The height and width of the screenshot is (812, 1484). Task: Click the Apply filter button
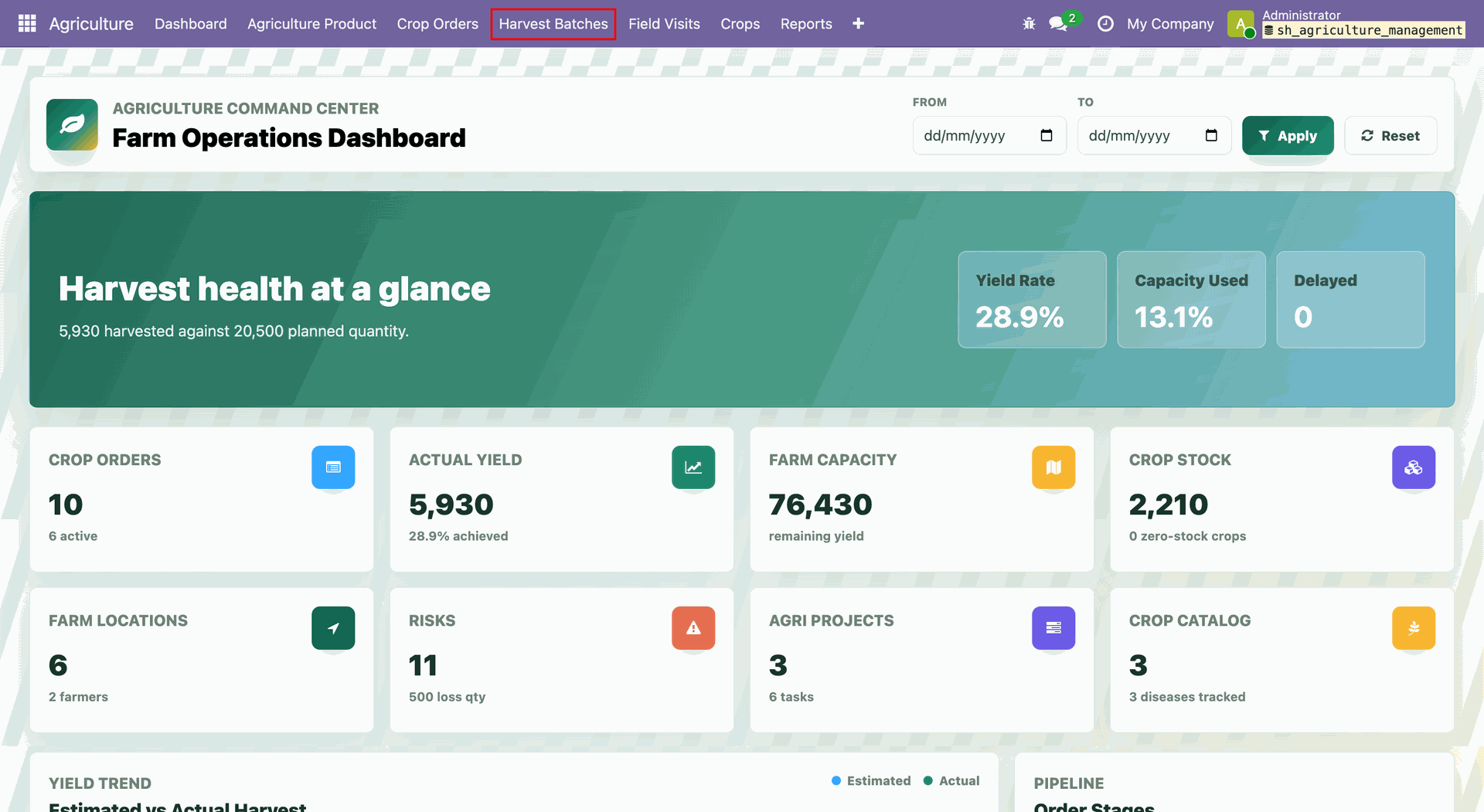coord(1288,136)
